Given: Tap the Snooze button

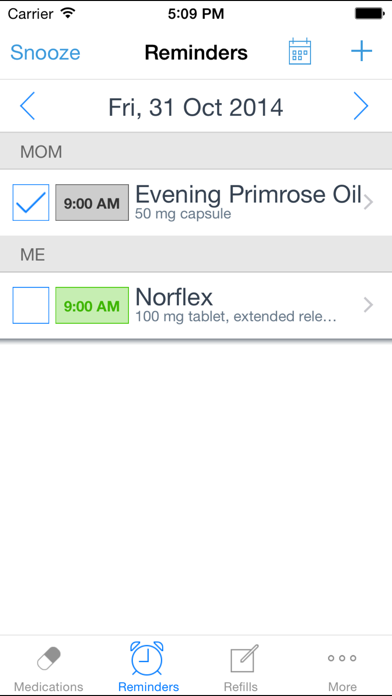Looking at the screenshot, I should [x=45, y=53].
